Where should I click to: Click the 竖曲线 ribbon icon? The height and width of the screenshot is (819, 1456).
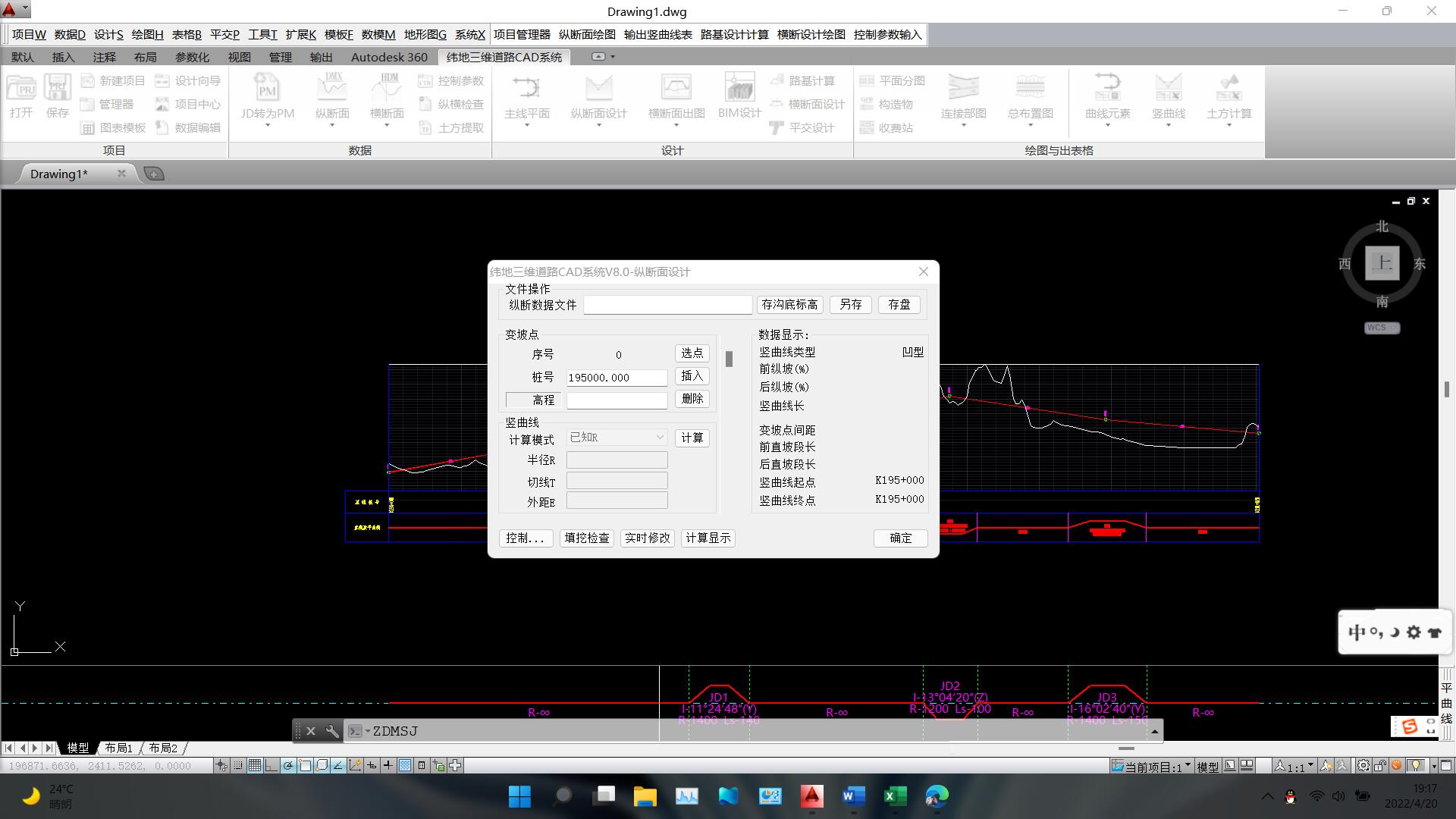tap(1168, 89)
